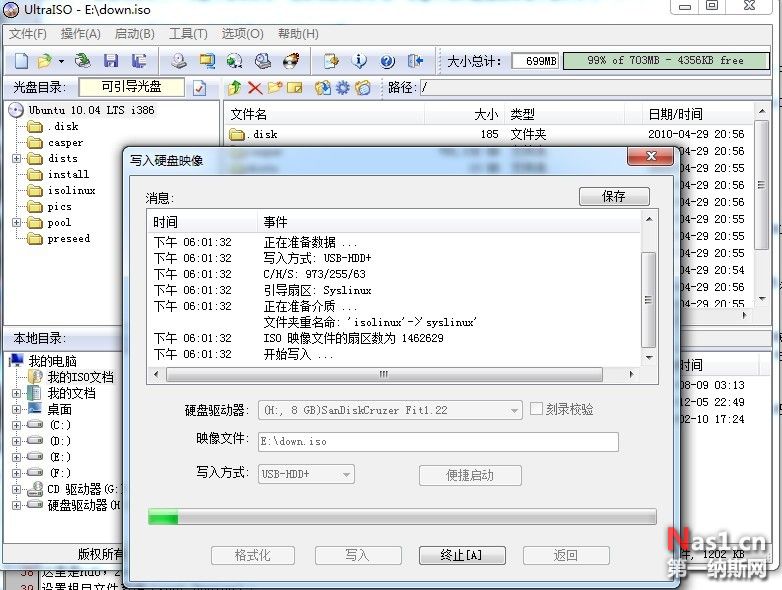Open the Help question-mark icon
The height and width of the screenshot is (590, 782).
point(388,61)
